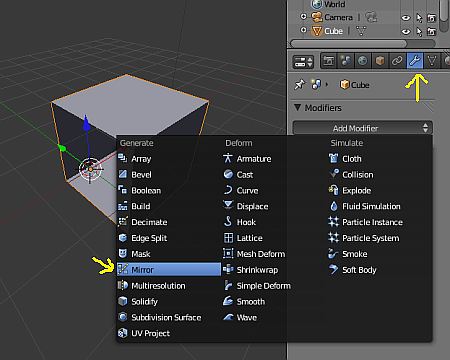Viewport: 450px width, 360px height.
Task: Click the outliner vertical scrollbar
Action: click(444, 12)
